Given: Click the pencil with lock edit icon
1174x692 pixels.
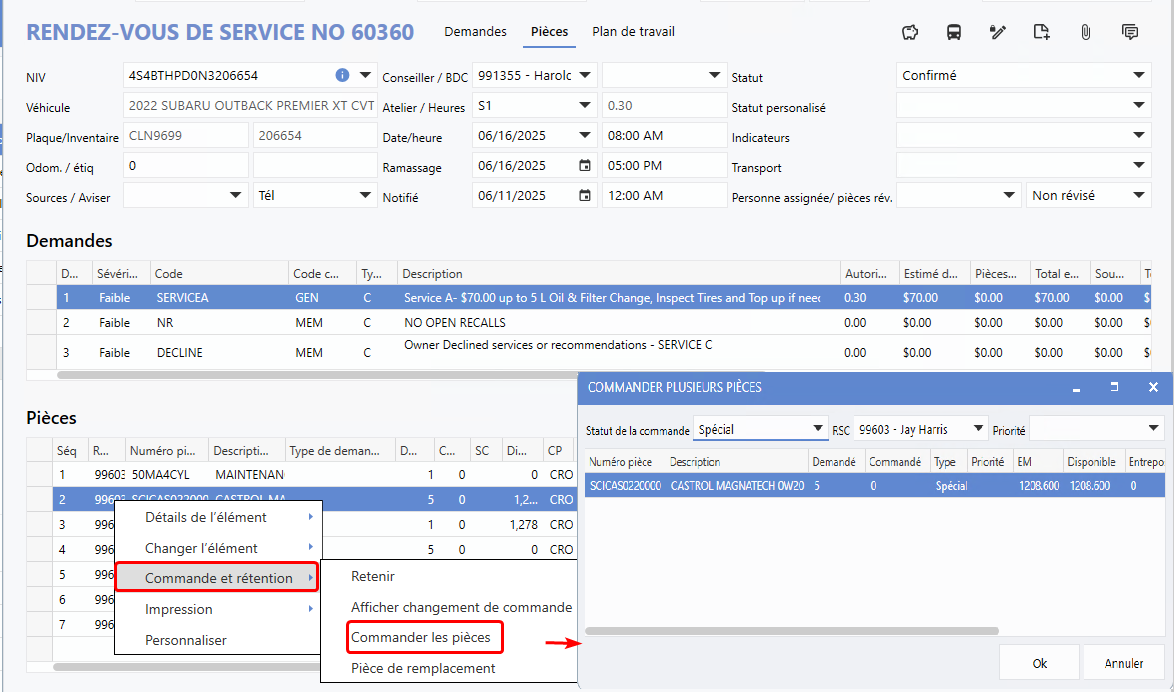Looking at the screenshot, I should coord(997,32).
